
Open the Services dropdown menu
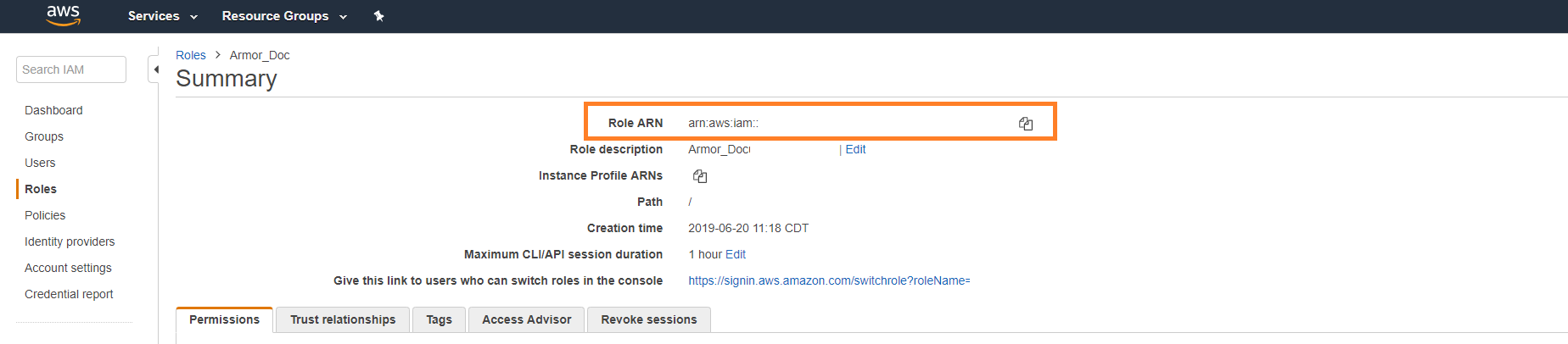162,16
